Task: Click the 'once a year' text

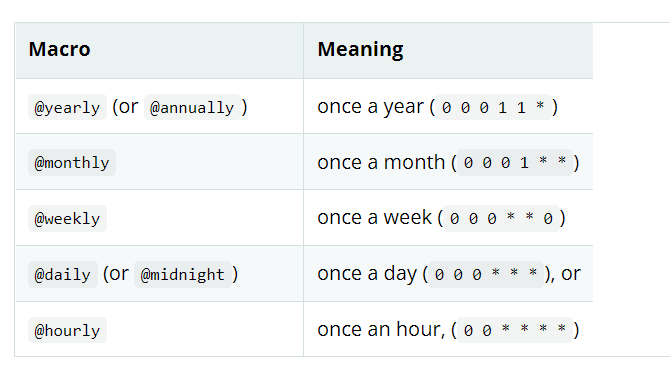Action: (x=370, y=107)
